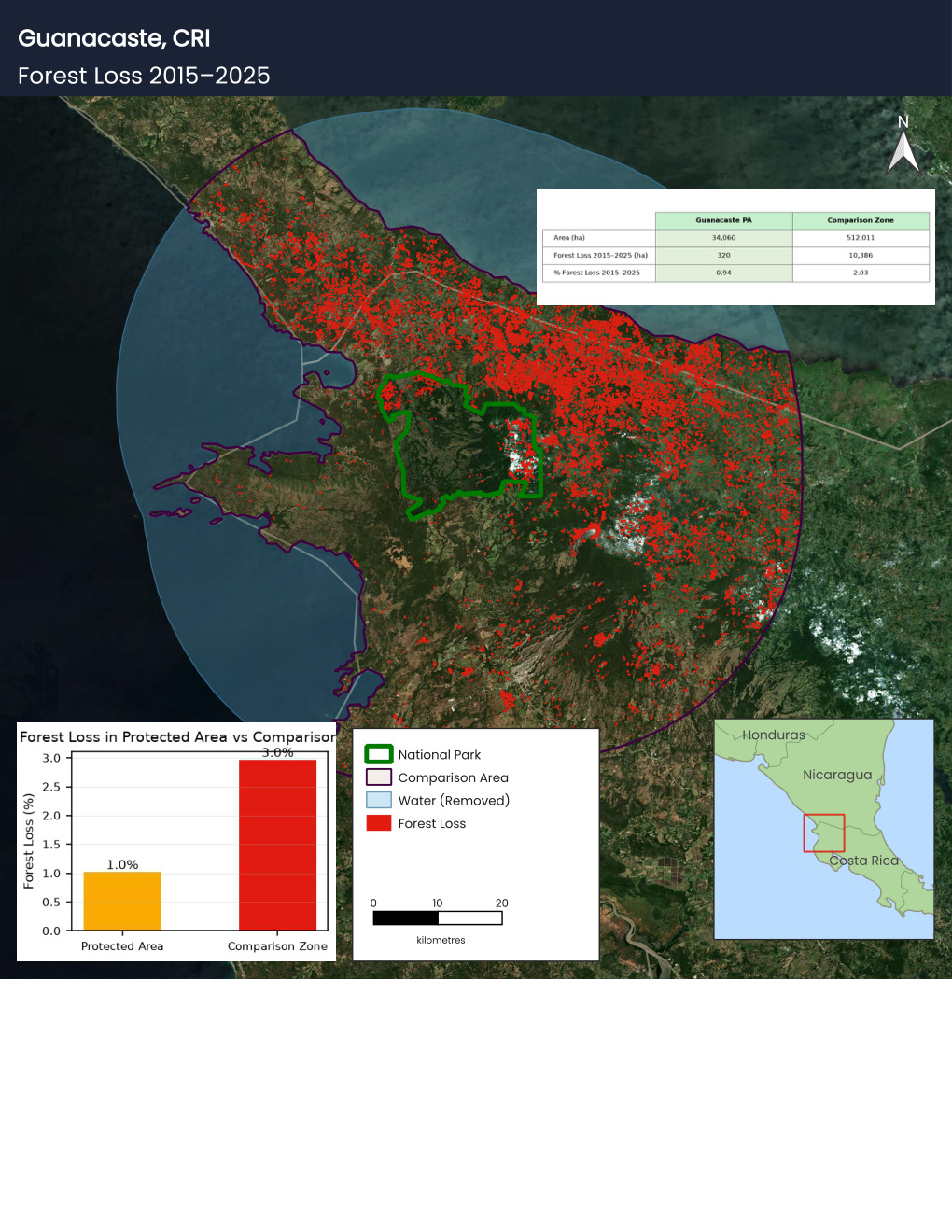Image resolution: width=952 pixels, height=1232 pixels.
Task: Pick the light blue Water (Removed) legend swatch
Action: 379,800
